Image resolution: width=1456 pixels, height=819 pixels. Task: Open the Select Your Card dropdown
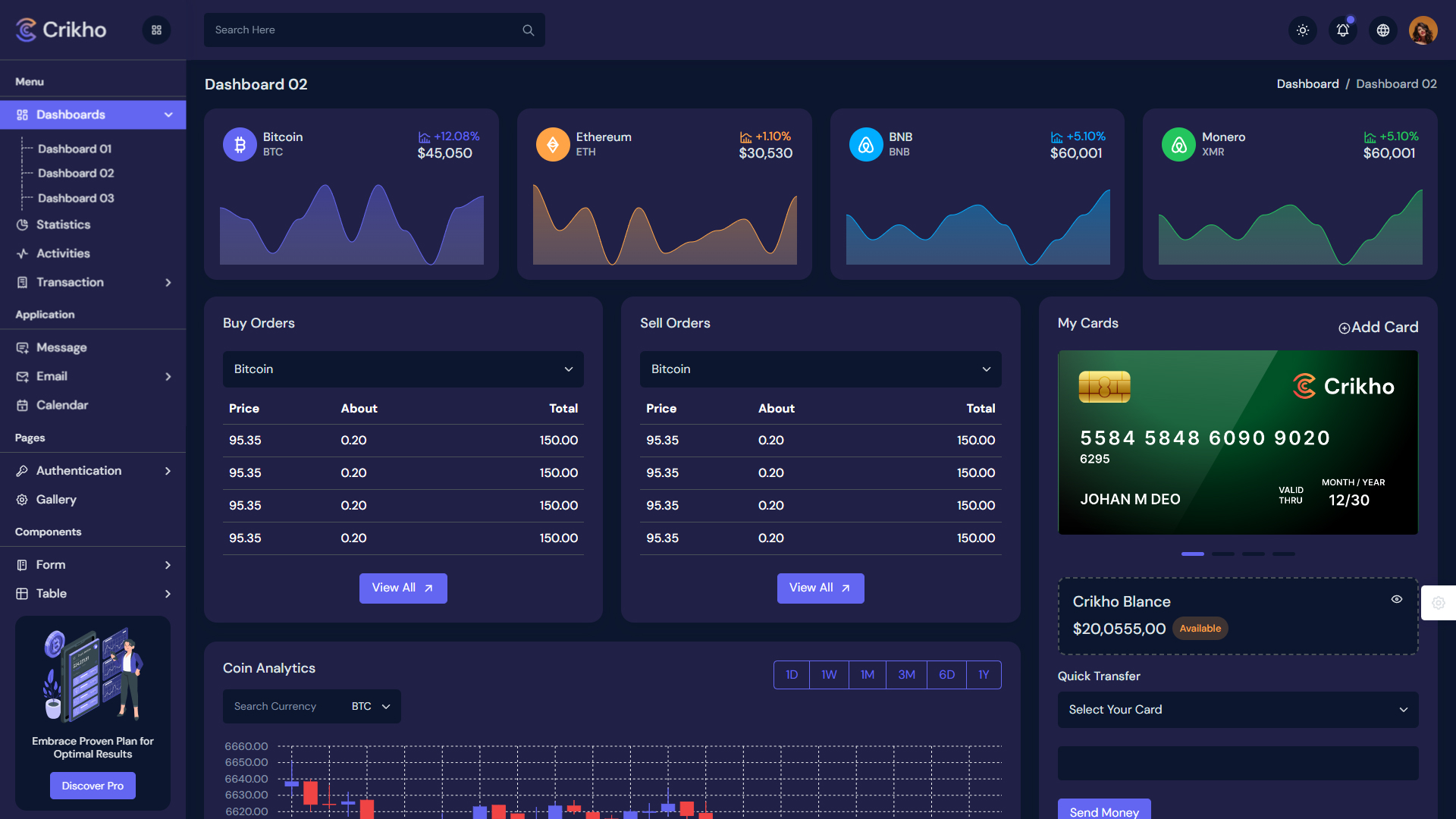pyautogui.click(x=1238, y=709)
